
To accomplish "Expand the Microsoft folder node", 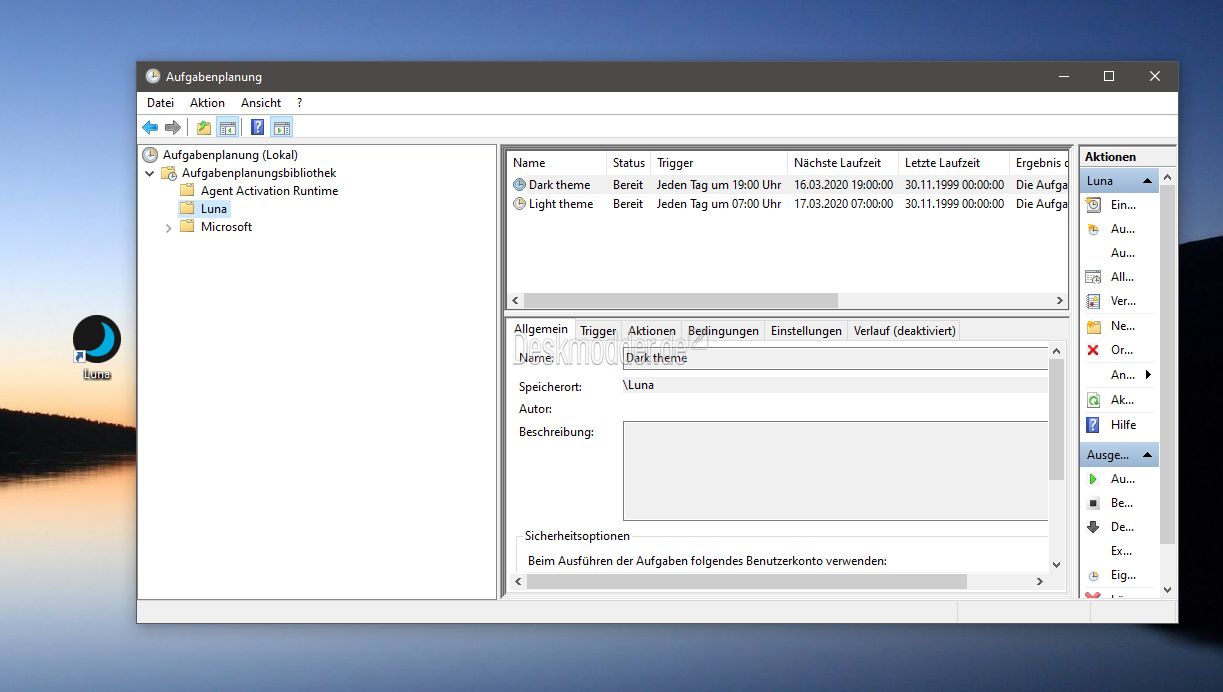I will tap(168, 228).
